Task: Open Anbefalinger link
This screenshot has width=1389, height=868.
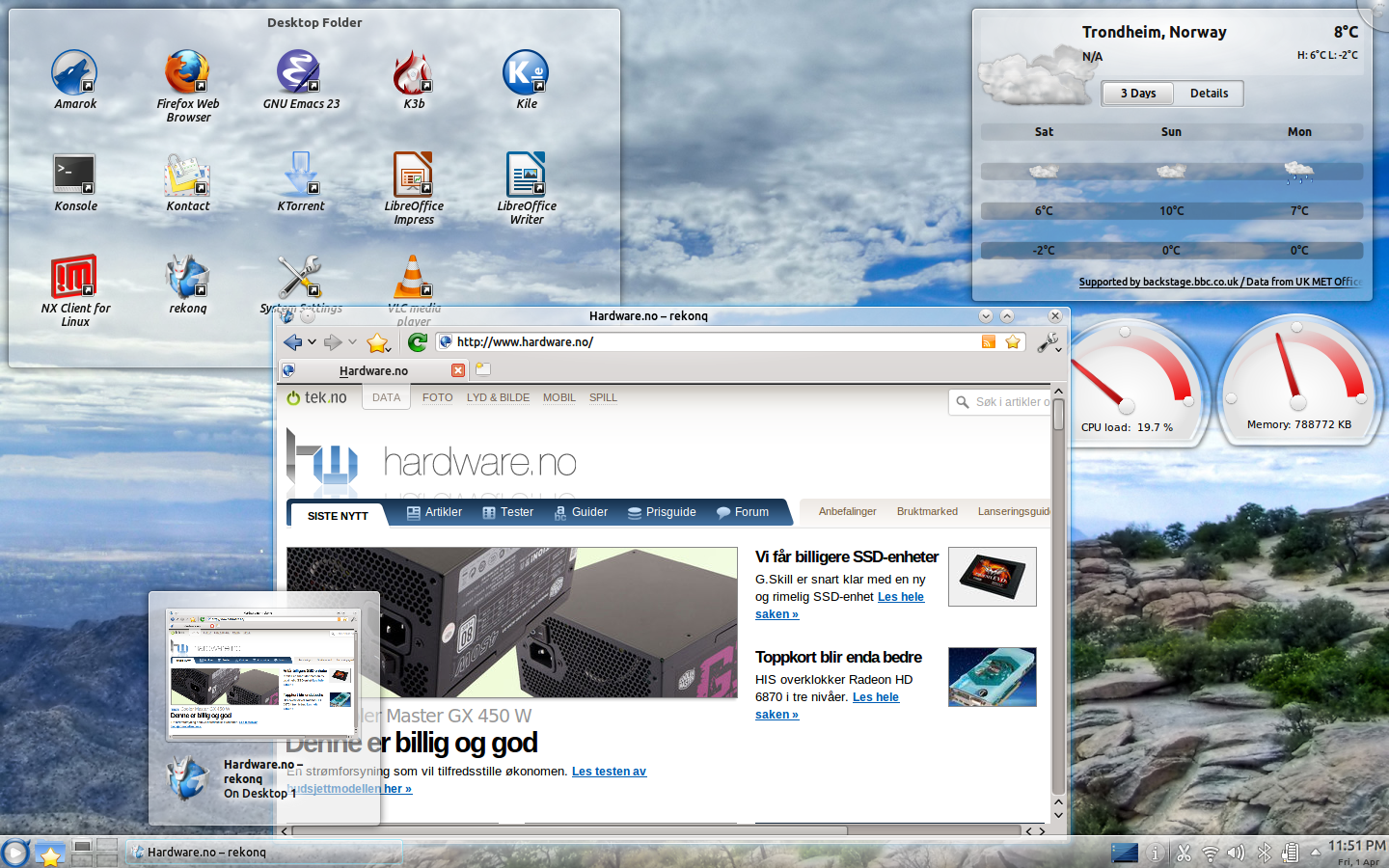Action: [847, 512]
